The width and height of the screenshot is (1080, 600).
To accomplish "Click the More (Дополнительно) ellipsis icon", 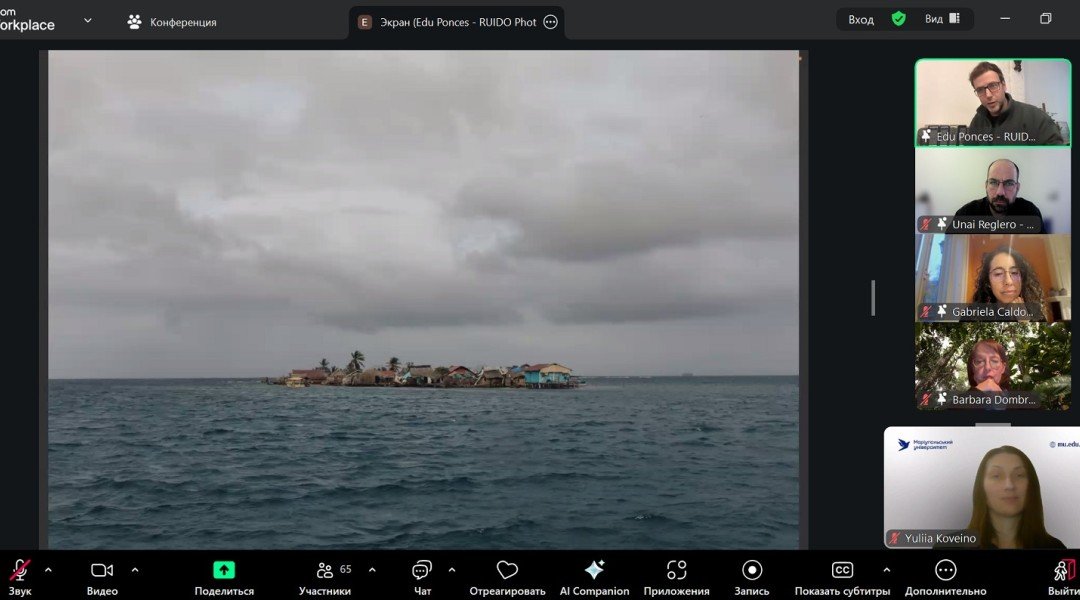I will pyautogui.click(x=945, y=570).
